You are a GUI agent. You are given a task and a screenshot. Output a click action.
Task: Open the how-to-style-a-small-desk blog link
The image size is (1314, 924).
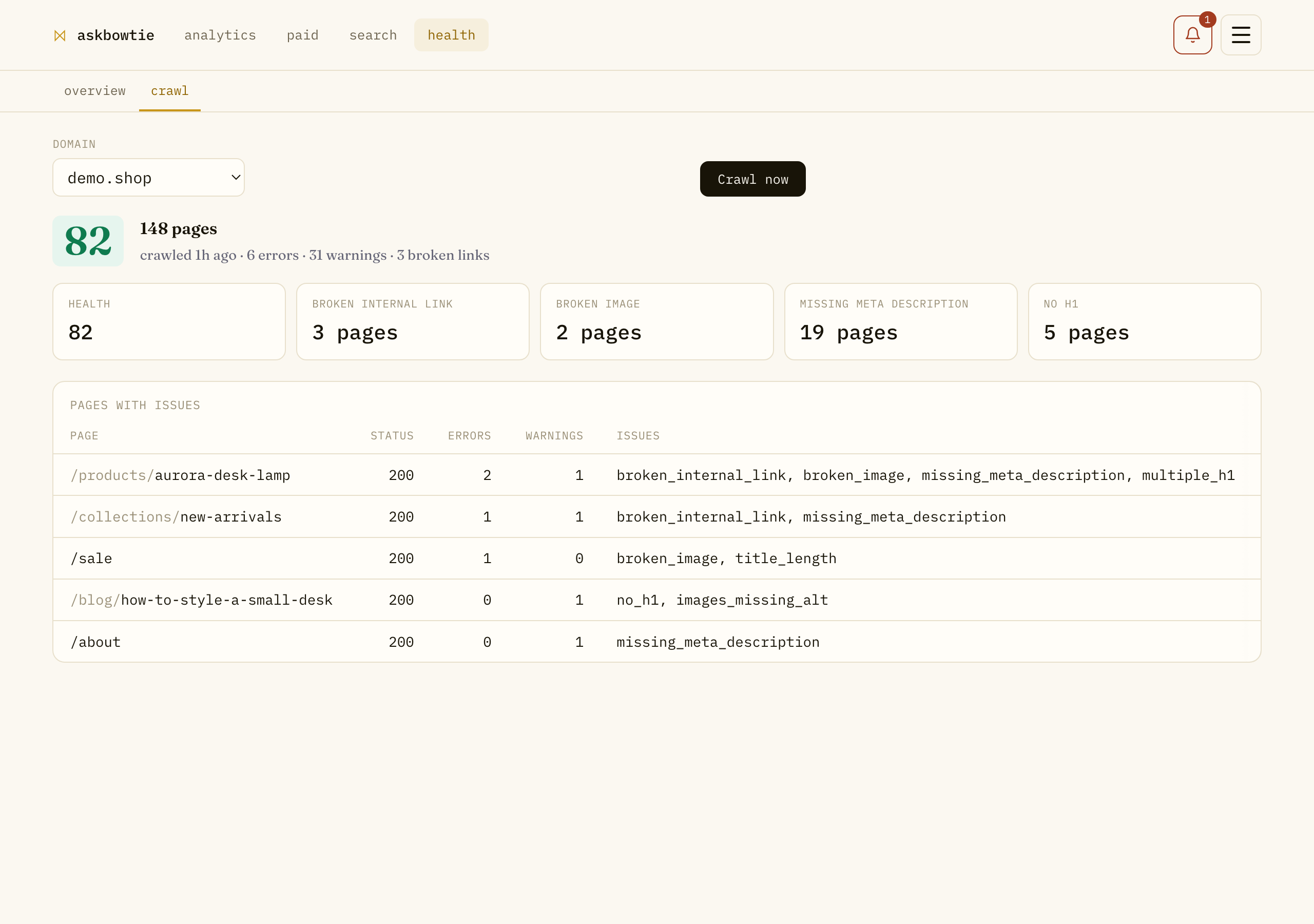(x=201, y=600)
